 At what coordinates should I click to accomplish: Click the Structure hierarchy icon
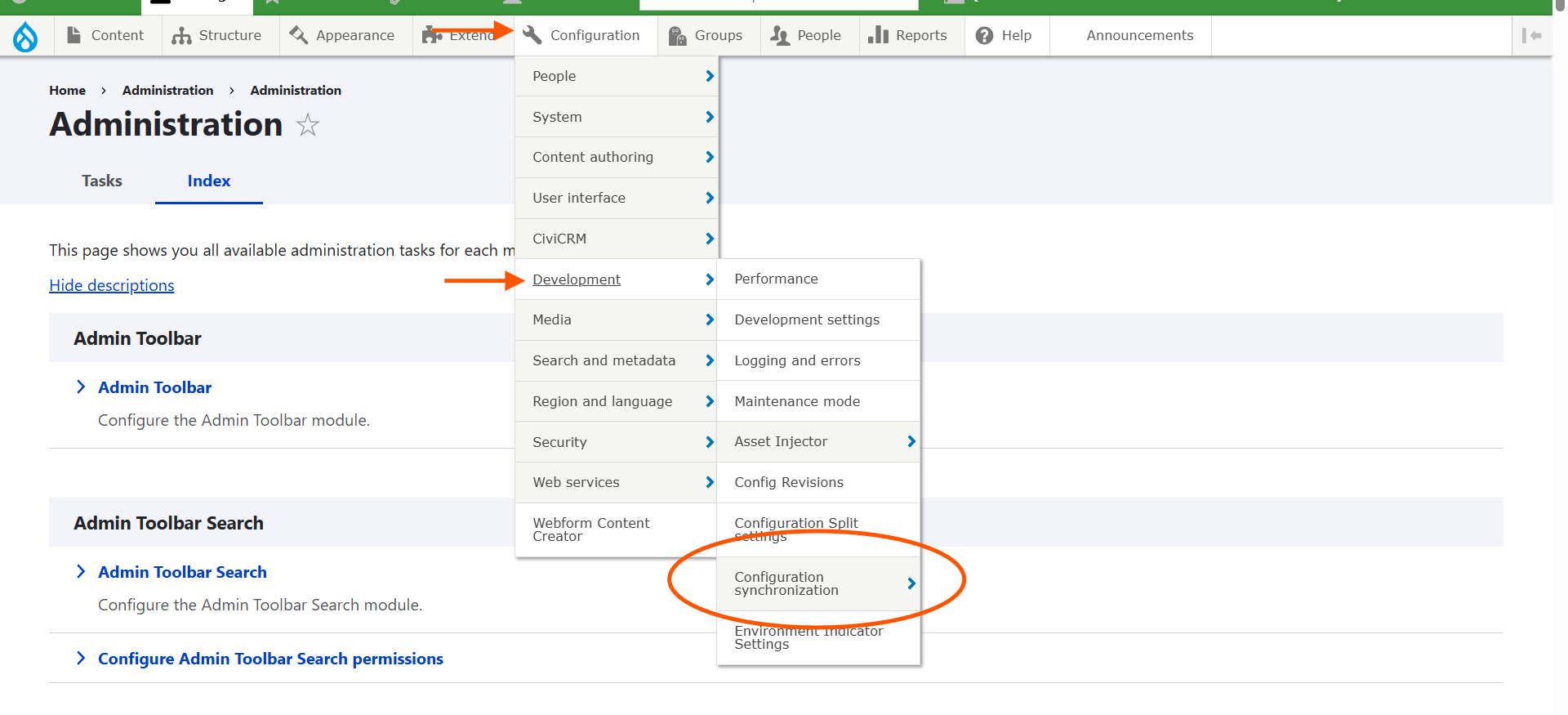point(181,35)
